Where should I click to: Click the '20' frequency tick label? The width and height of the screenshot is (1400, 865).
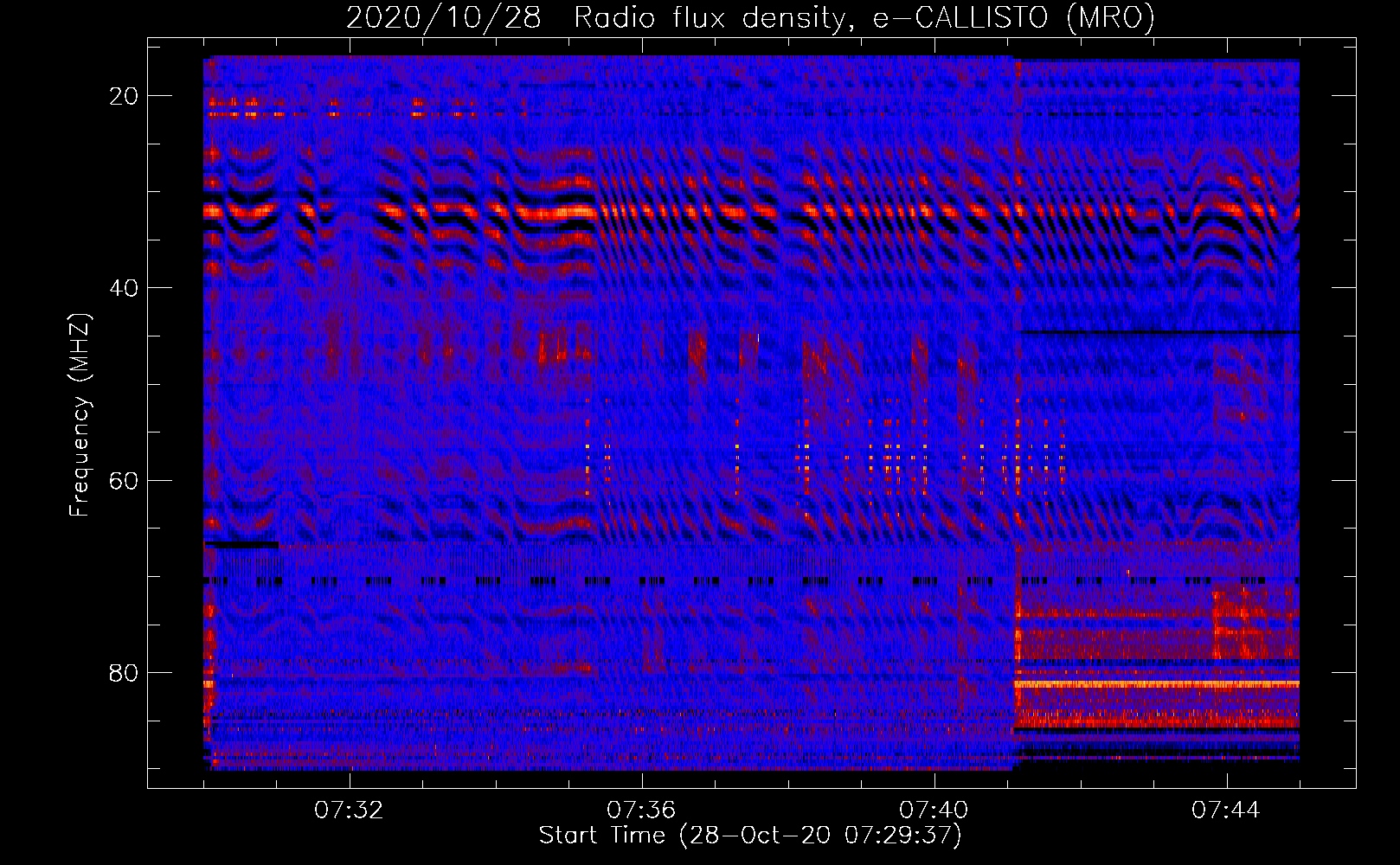tap(125, 96)
